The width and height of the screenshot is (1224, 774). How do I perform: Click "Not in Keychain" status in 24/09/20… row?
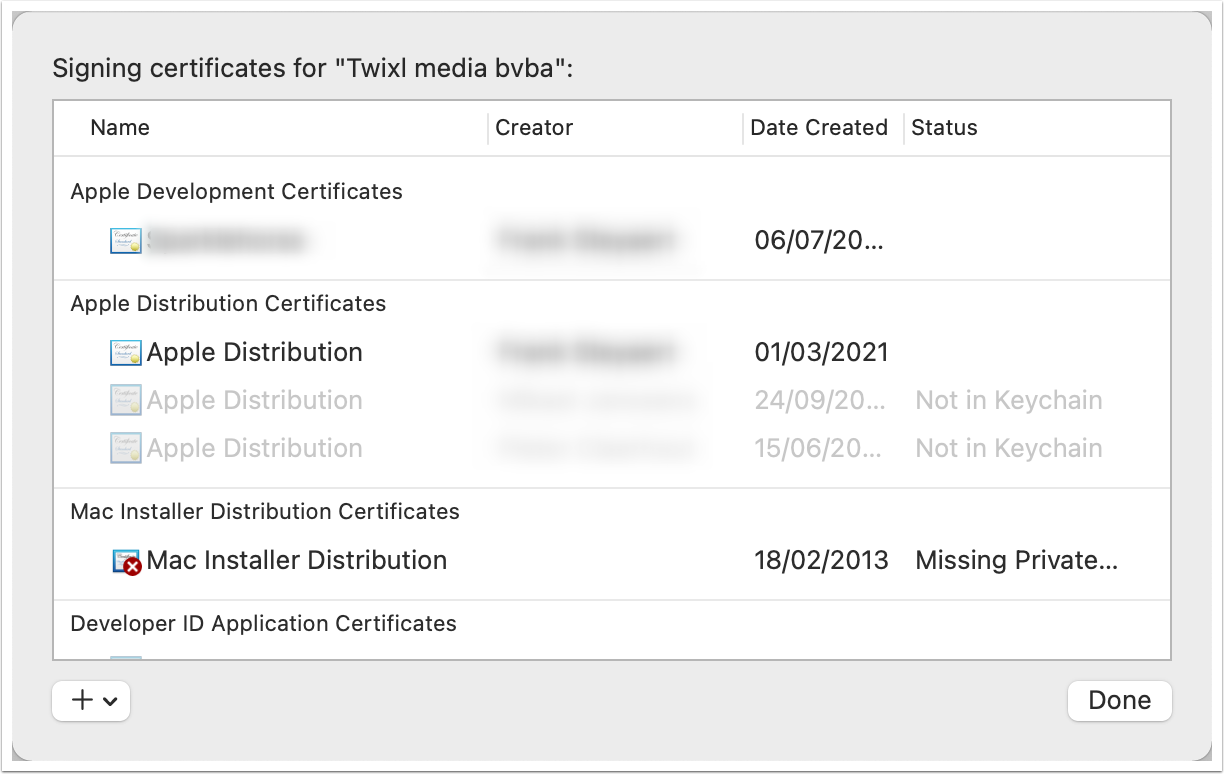[x=1009, y=400]
